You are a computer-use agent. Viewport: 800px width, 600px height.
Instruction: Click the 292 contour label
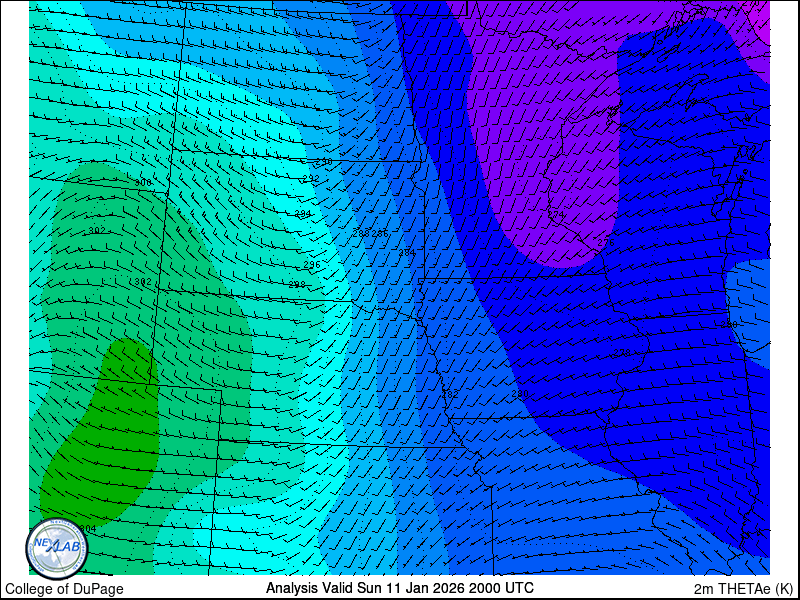pyautogui.click(x=311, y=179)
